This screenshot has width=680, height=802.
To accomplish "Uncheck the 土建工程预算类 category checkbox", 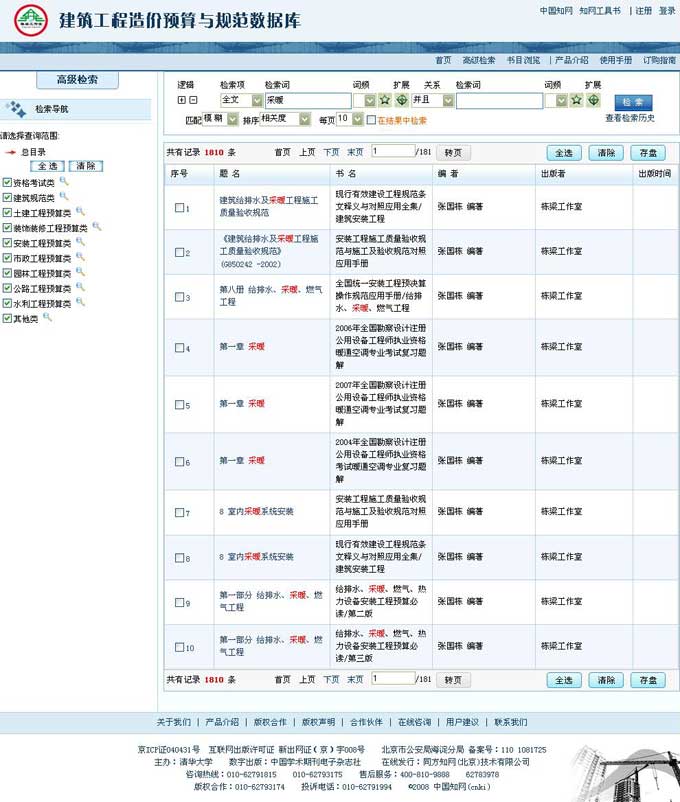I will [x=7, y=213].
